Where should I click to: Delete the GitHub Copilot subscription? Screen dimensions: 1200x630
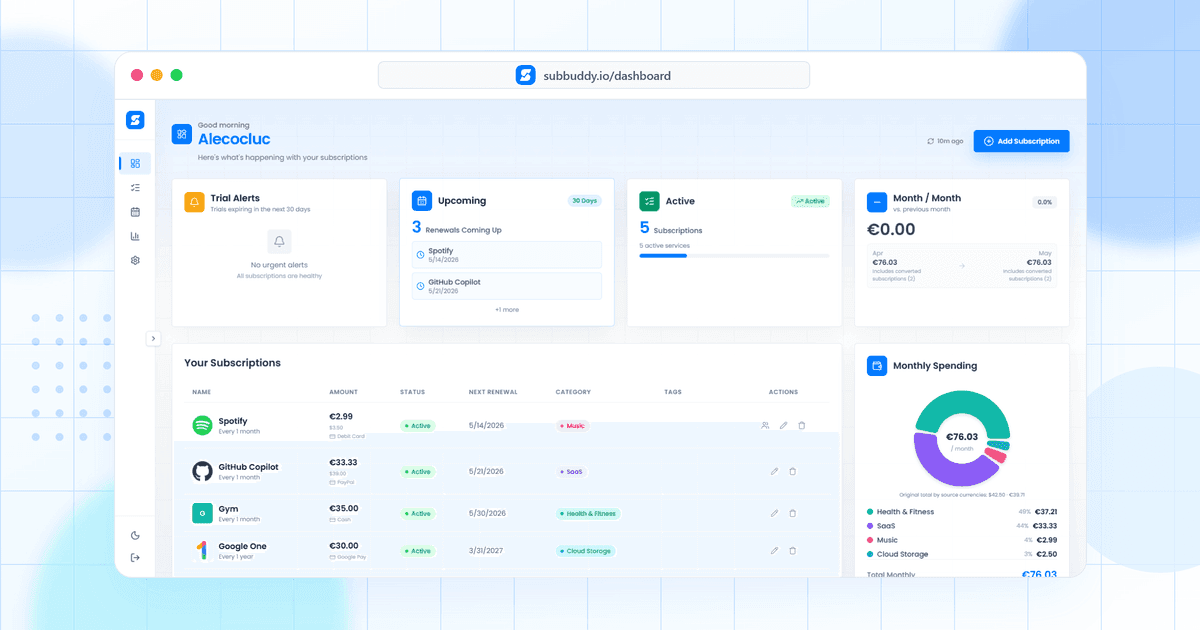click(x=792, y=471)
